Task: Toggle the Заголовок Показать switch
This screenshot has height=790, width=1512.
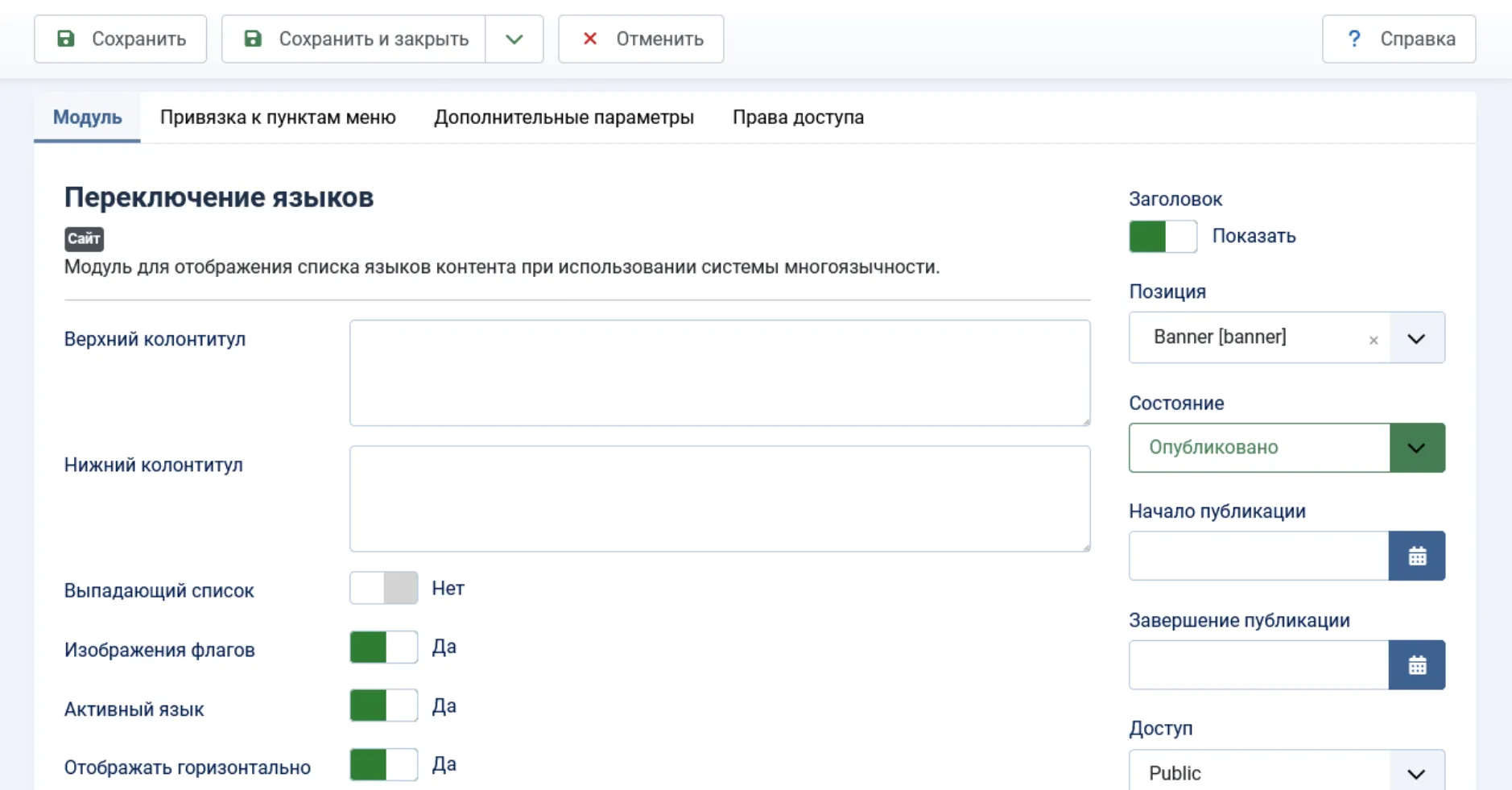Action: [1163, 237]
